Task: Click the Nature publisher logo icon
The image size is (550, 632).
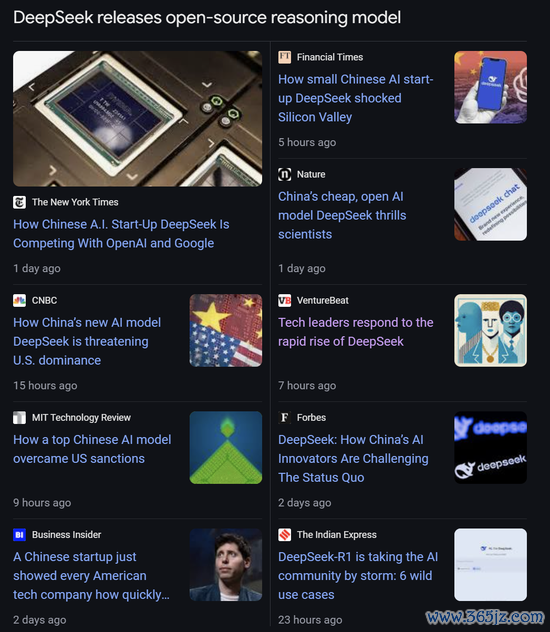Action: point(284,174)
